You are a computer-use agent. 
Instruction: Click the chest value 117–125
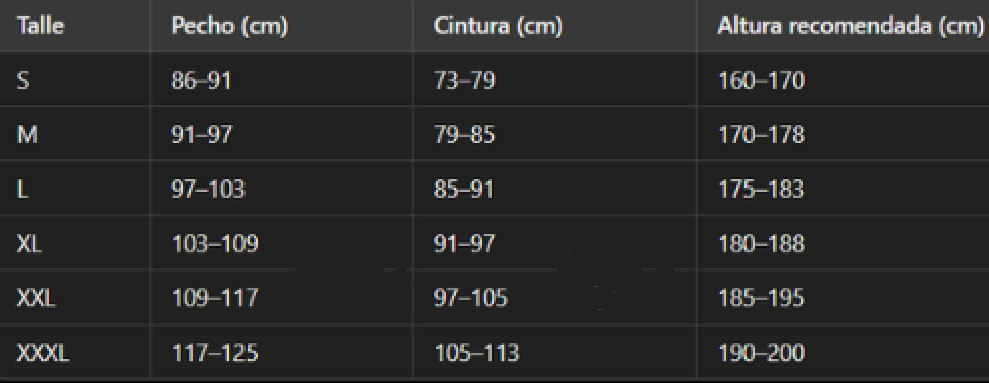pyautogui.click(x=215, y=353)
